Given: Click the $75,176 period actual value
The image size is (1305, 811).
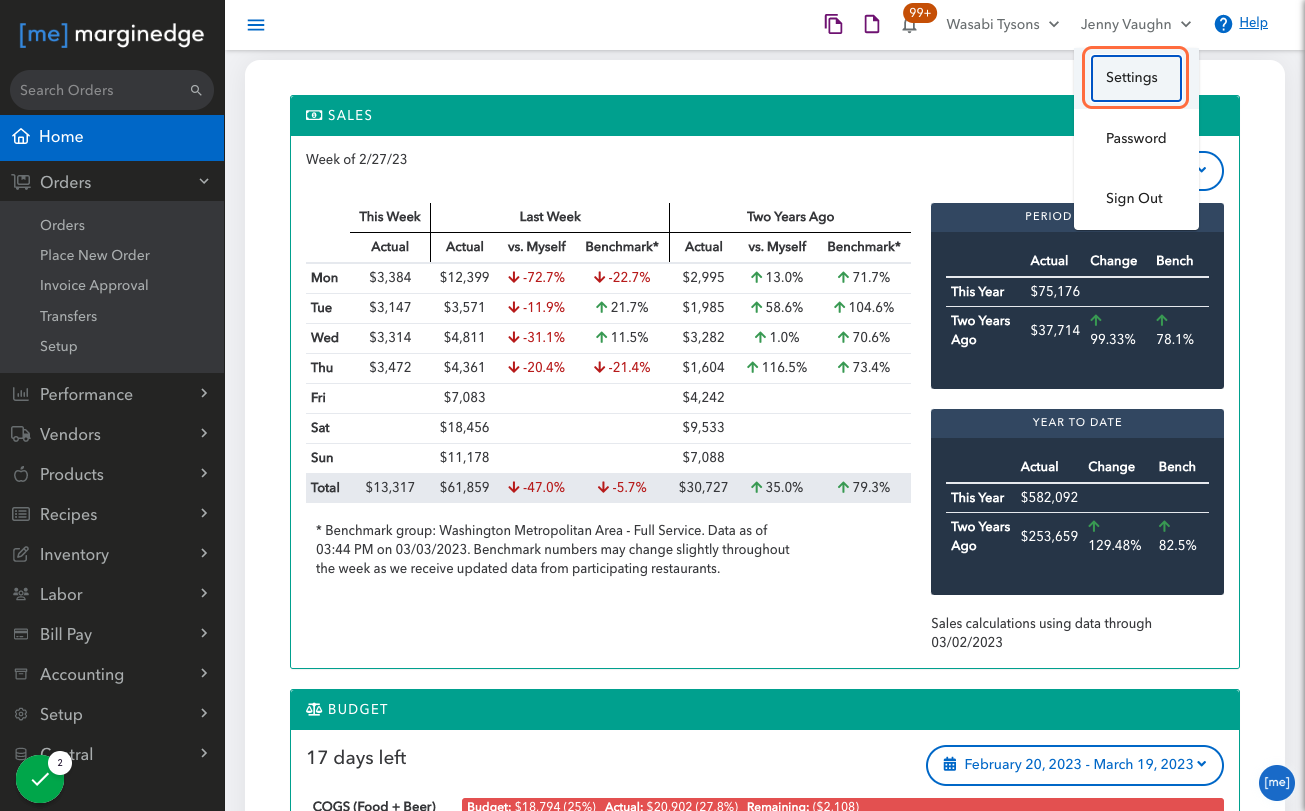Looking at the screenshot, I should (x=1055, y=292).
